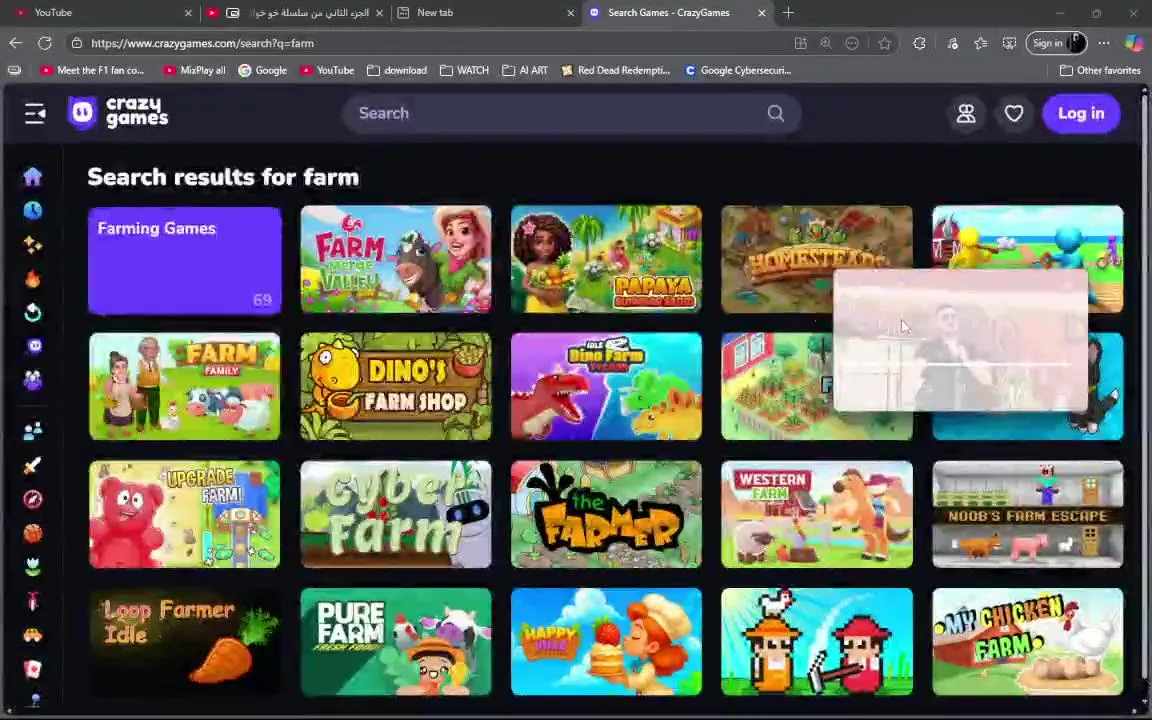Screen dimensions: 1152x720
Task: Open the Pure Farm game
Action: point(395,641)
